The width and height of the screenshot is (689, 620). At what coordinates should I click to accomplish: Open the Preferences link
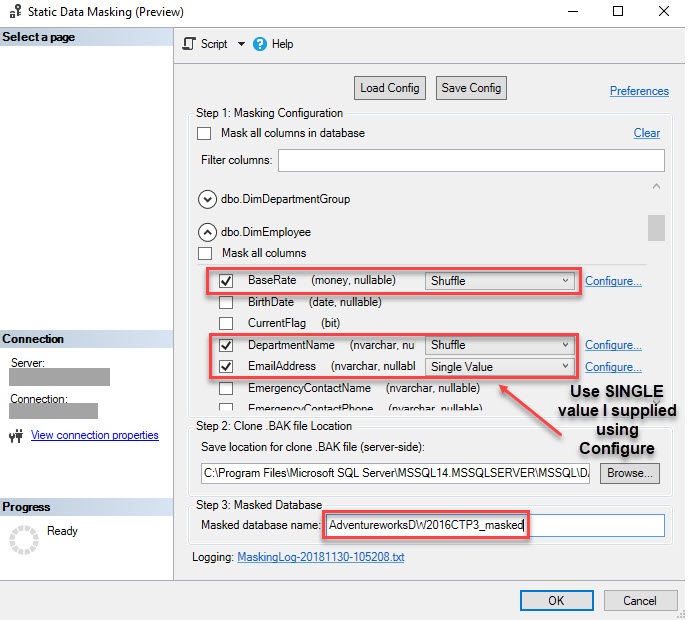click(639, 91)
